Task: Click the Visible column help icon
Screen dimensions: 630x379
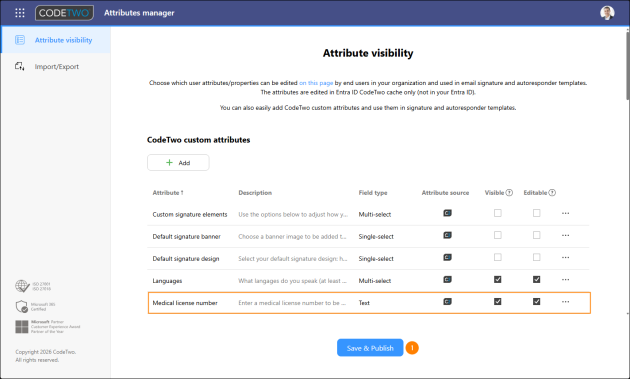Action: click(509, 193)
